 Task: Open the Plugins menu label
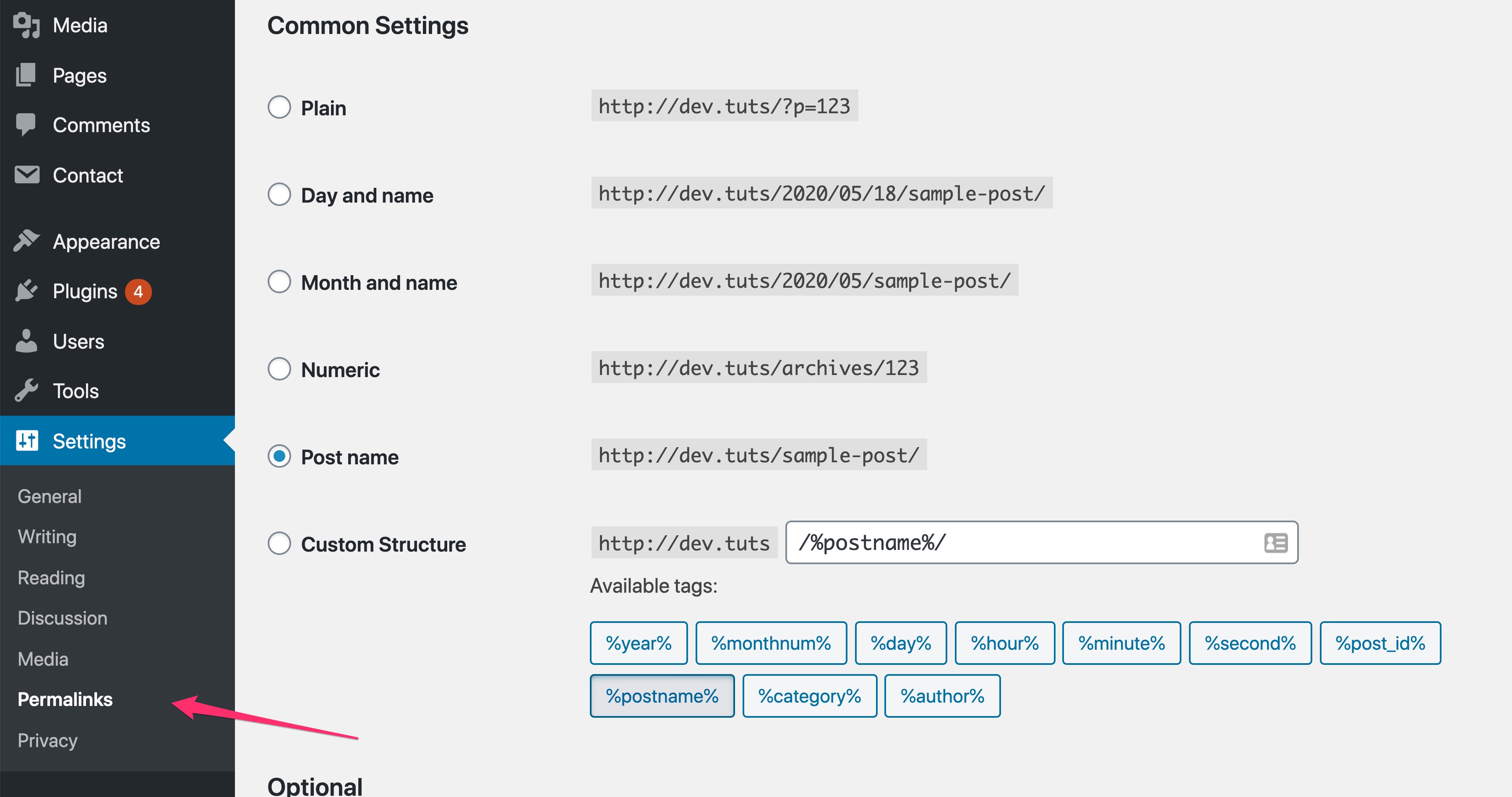coord(85,292)
